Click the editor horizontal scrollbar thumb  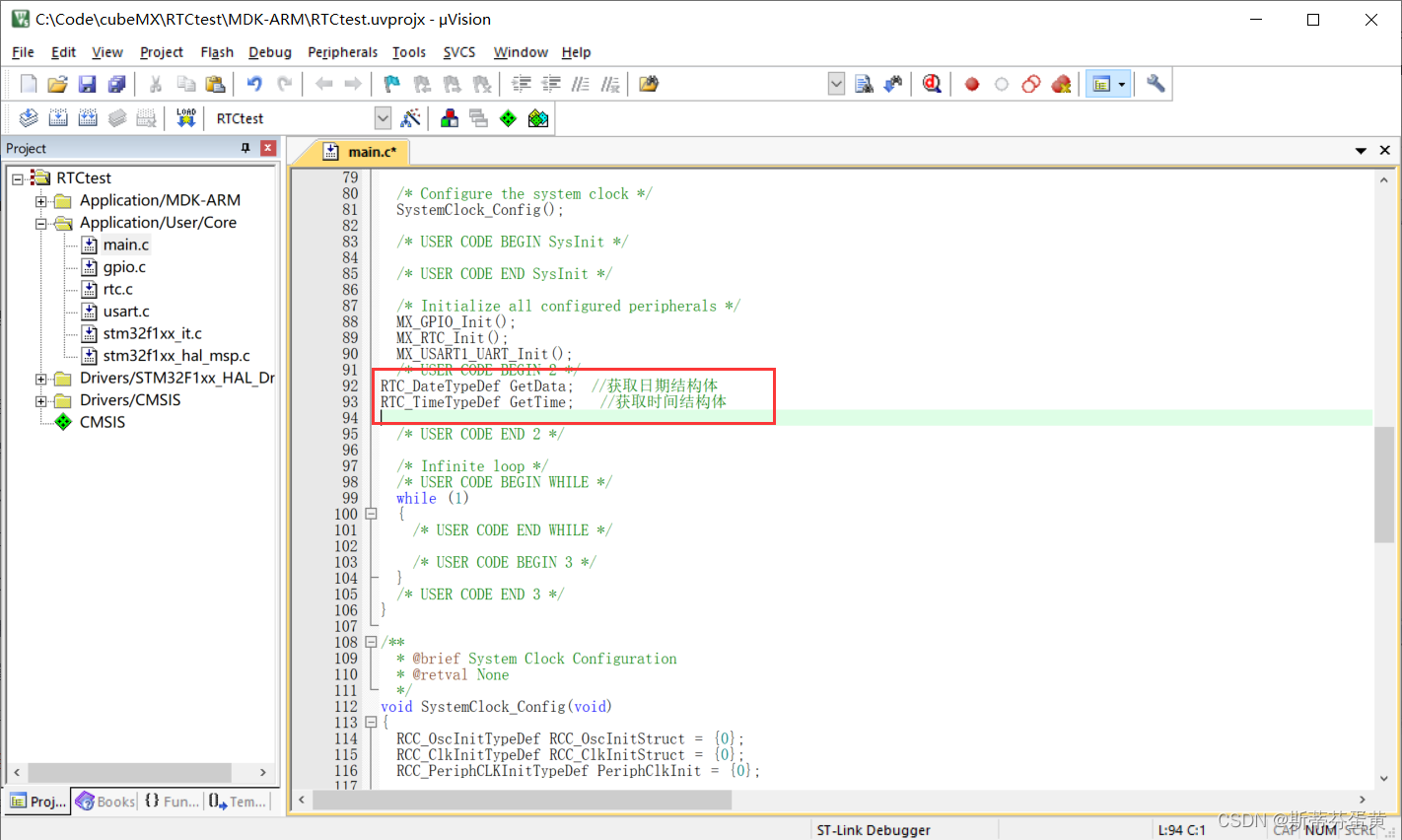coord(523,800)
